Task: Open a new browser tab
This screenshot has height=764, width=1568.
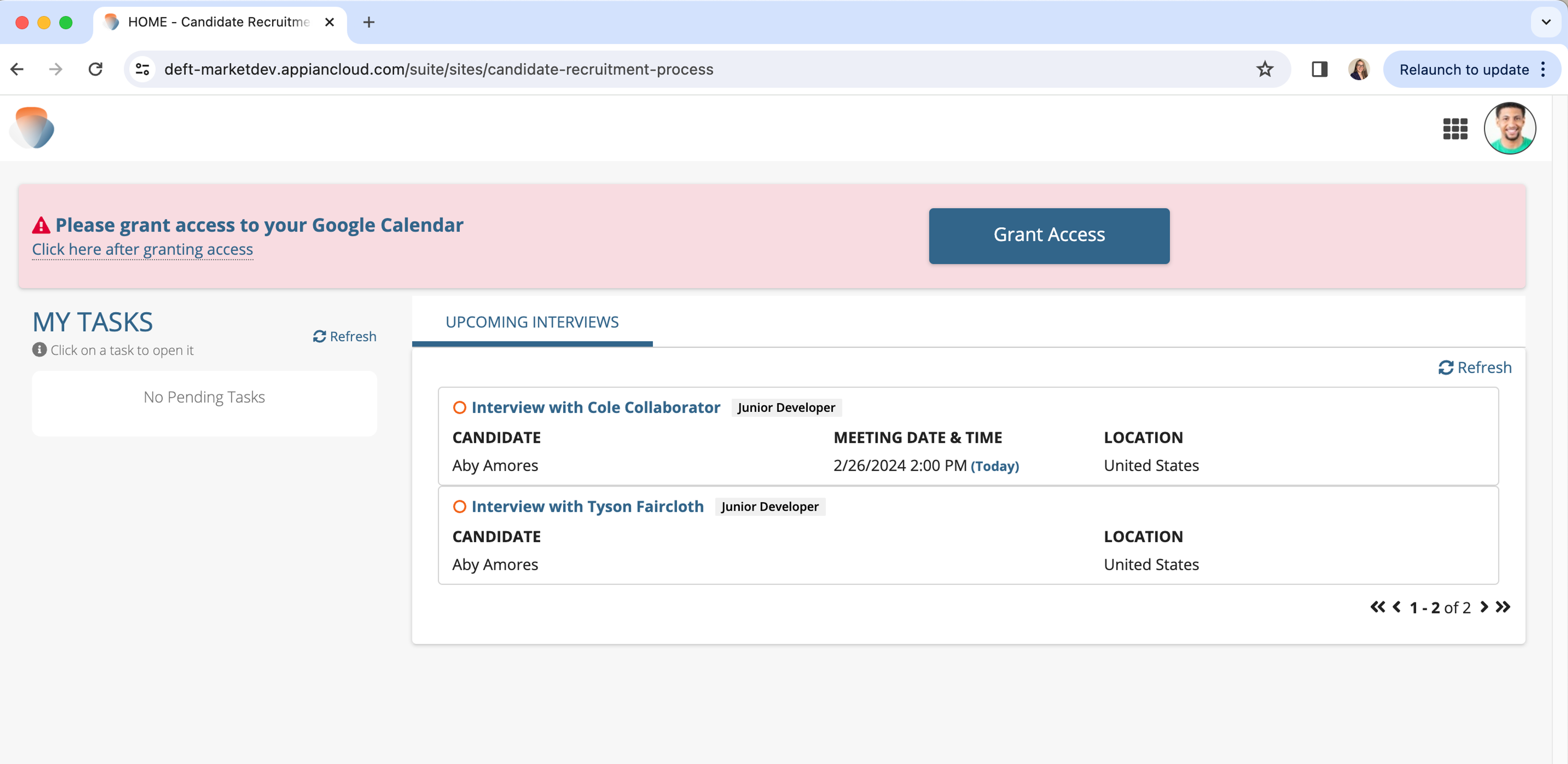Action: (368, 22)
